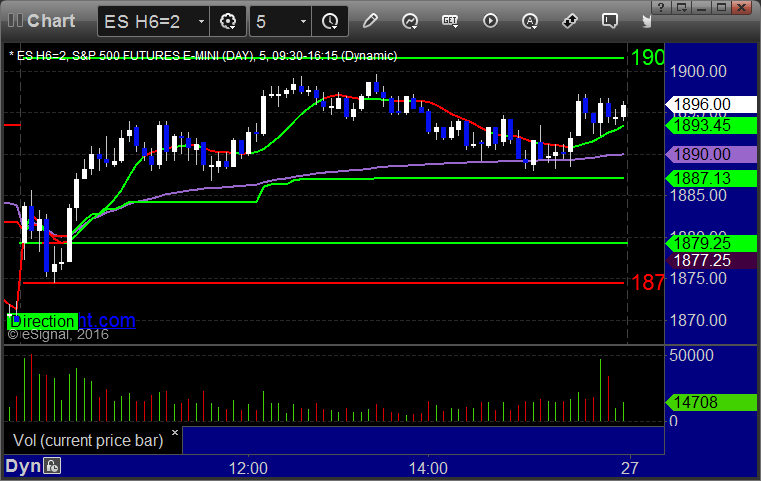Click the white 1896.00 last price label
This screenshot has width=761, height=481.
pos(711,104)
